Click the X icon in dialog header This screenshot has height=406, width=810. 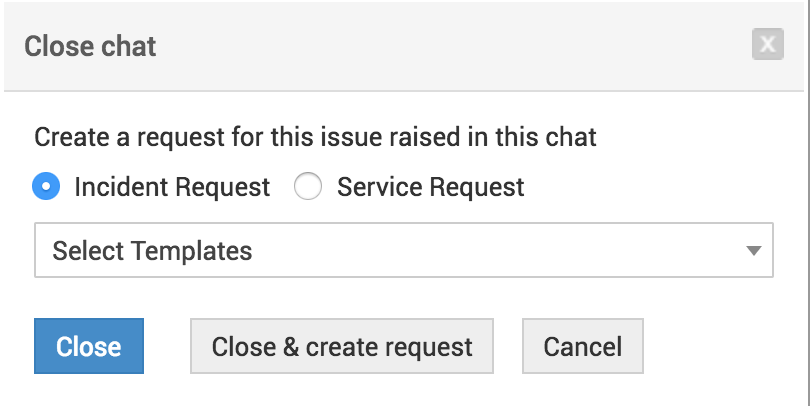pos(767,45)
